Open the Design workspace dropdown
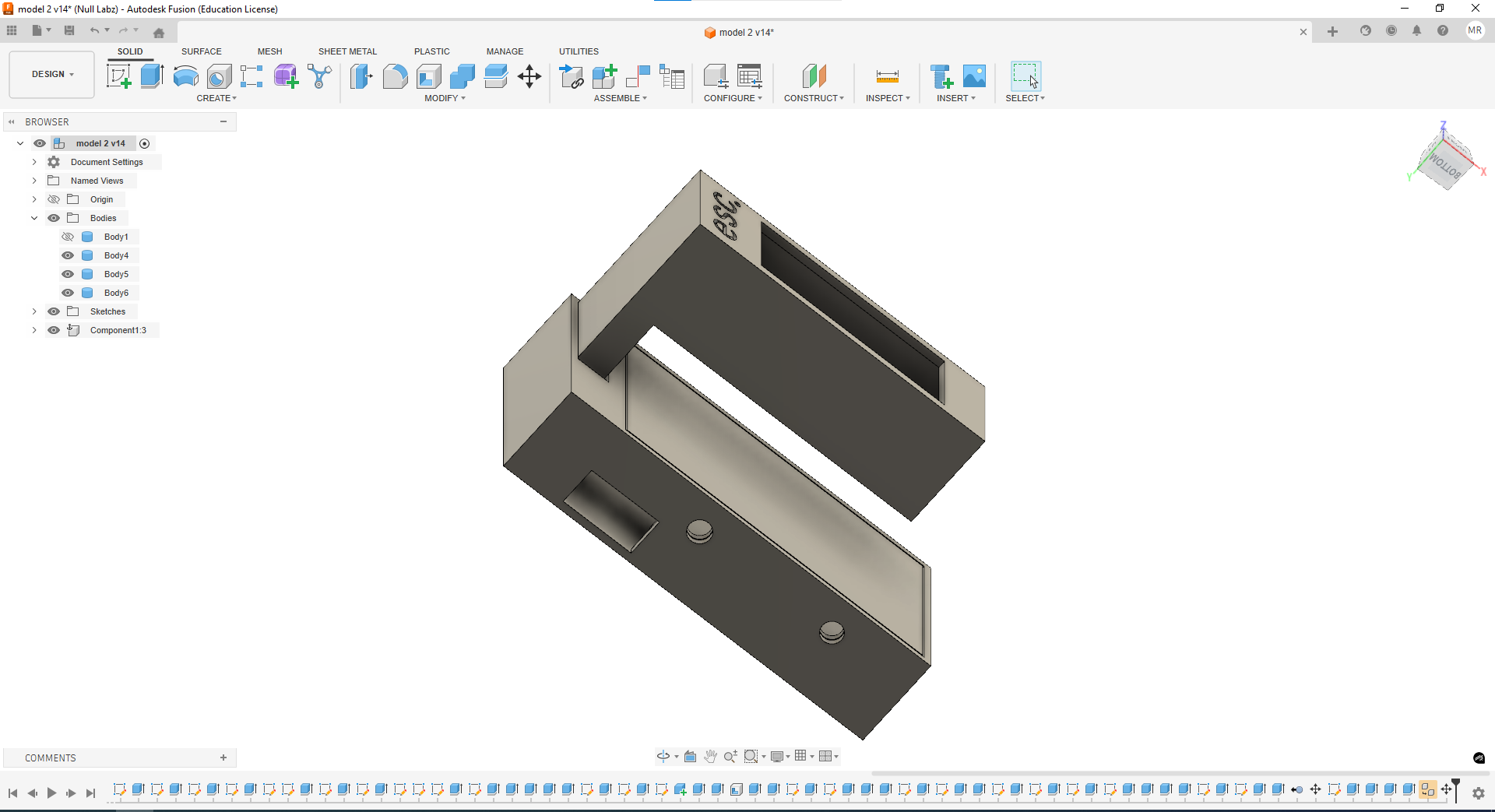Screen dimensions: 1495x812 pyautogui.click(x=52, y=75)
